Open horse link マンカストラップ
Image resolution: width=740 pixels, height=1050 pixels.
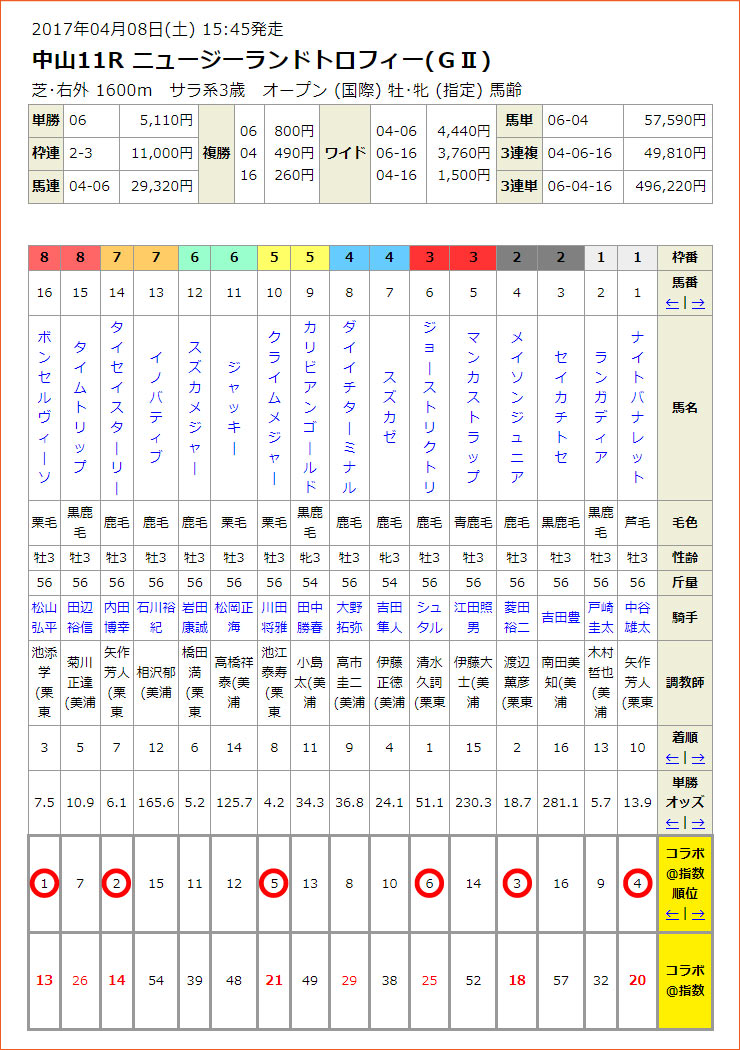point(473,408)
